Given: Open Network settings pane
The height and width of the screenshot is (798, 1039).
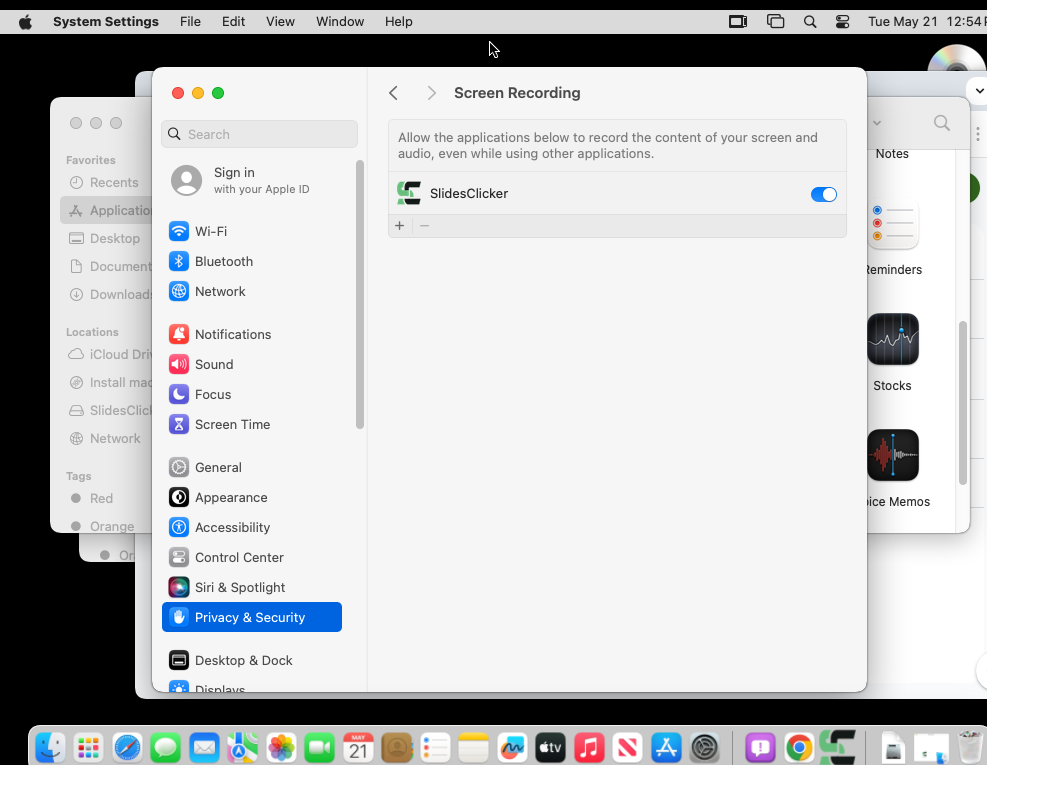Looking at the screenshot, I should point(252,292).
